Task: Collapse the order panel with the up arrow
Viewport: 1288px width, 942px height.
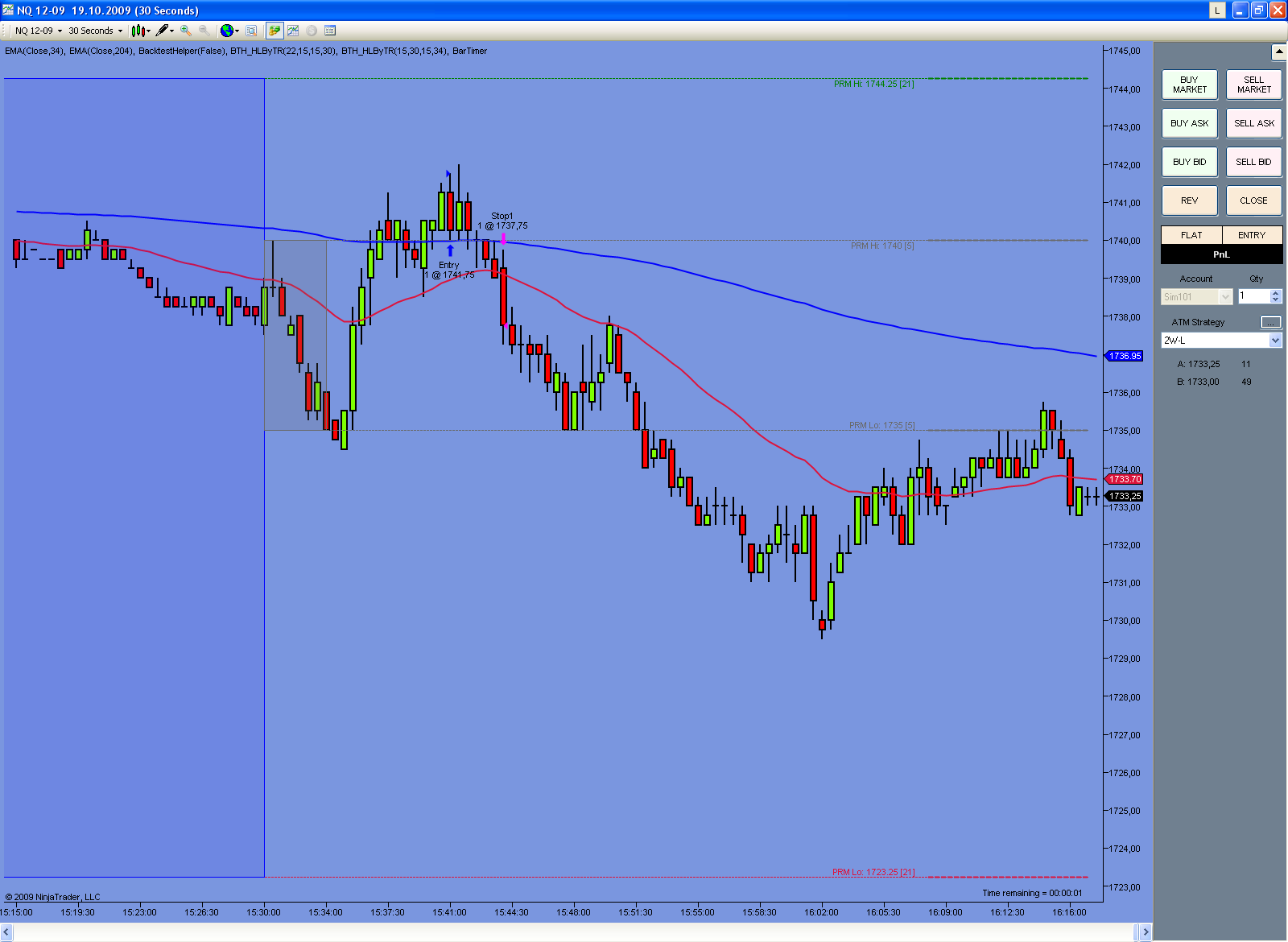Action: tap(1278, 52)
